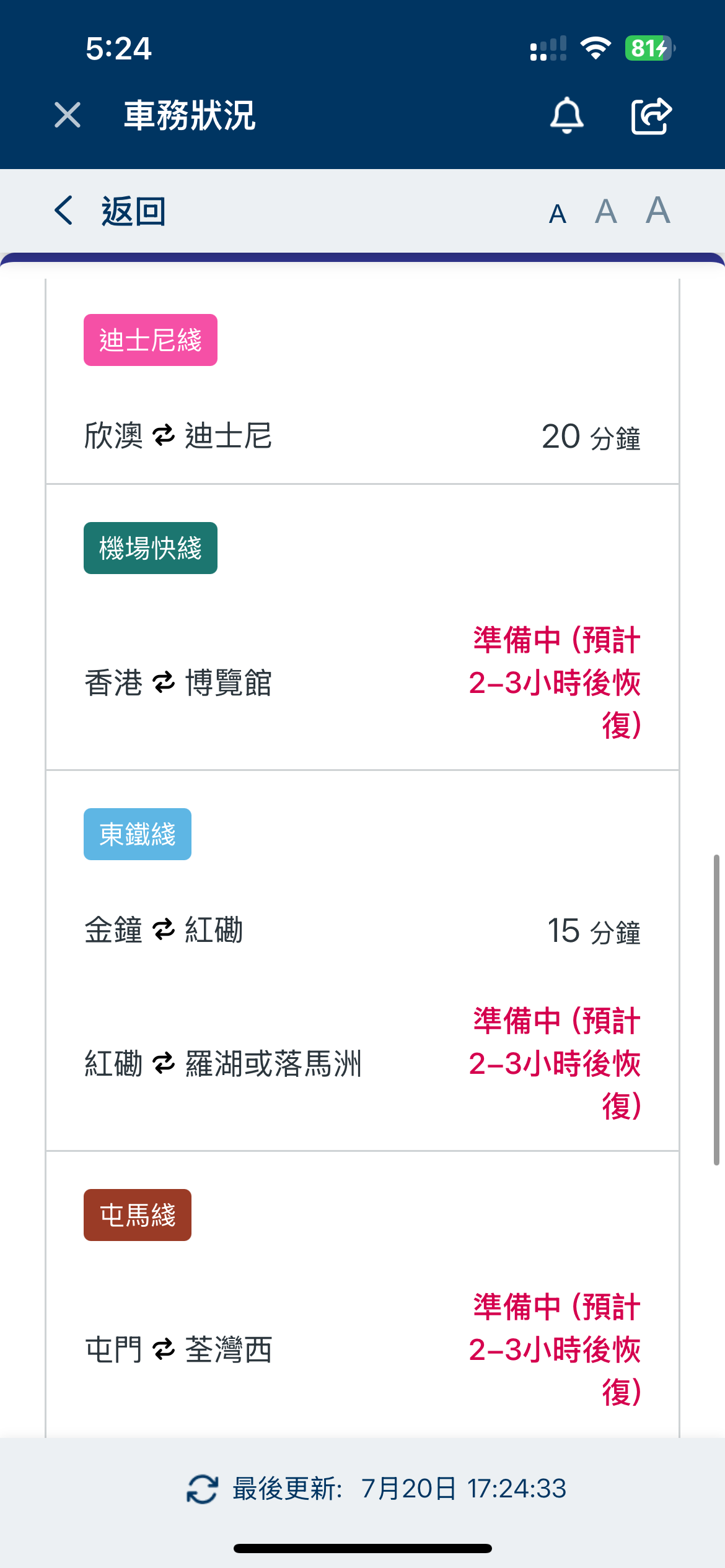Viewport: 725px width, 1568px height.
Task: Tap the notification bell icon
Action: click(566, 115)
